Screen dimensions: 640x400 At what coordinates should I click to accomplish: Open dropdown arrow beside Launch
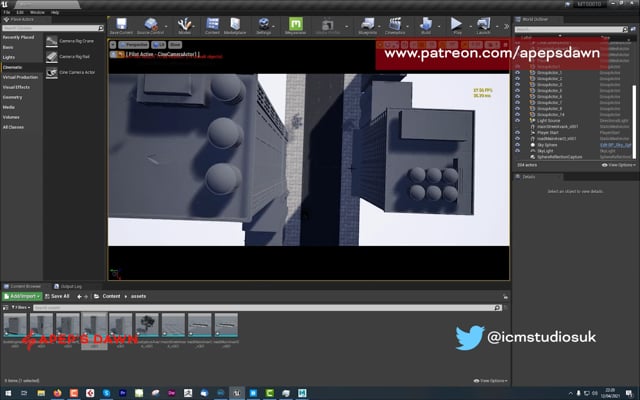497,27
